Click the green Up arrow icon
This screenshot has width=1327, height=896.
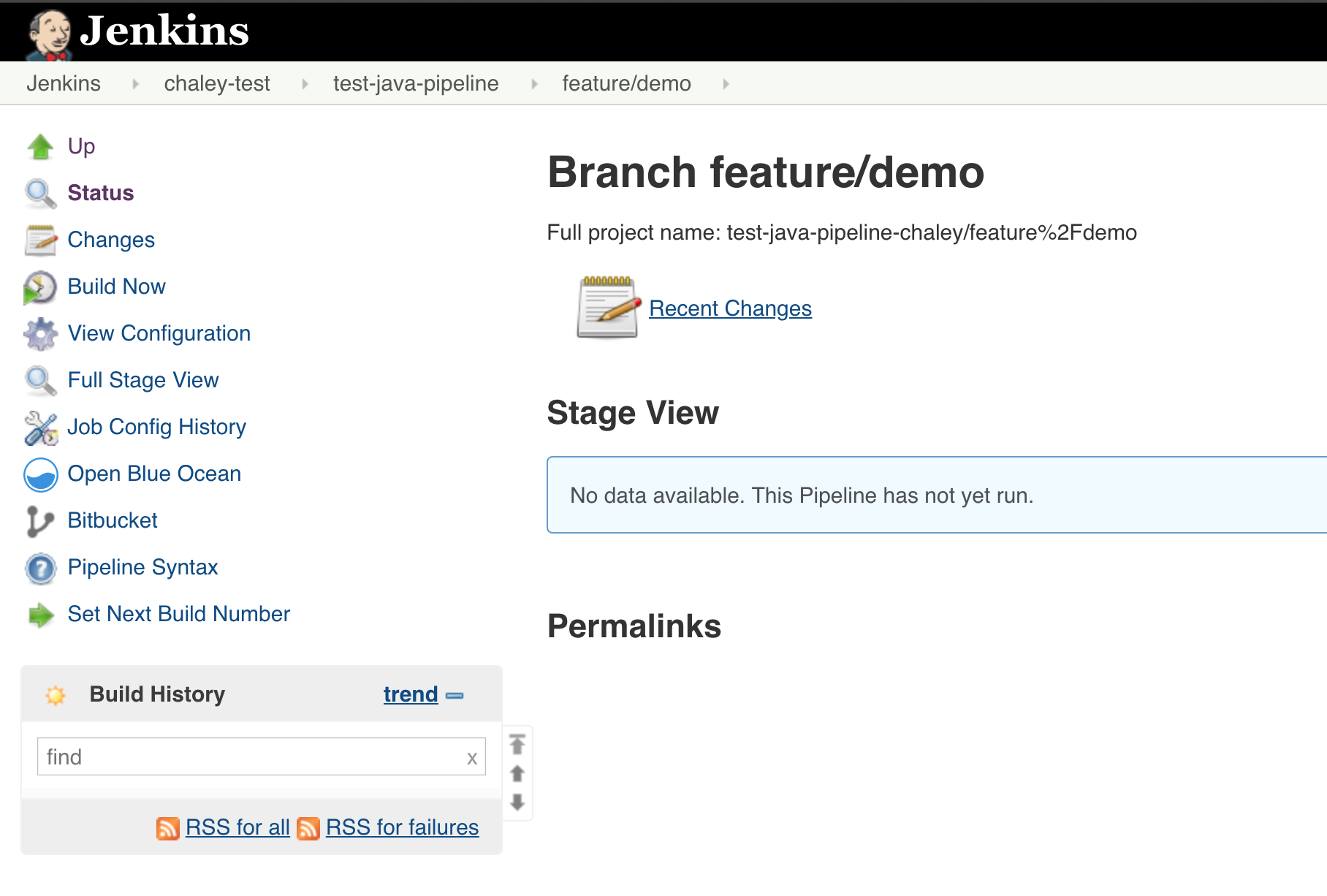(x=40, y=147)
